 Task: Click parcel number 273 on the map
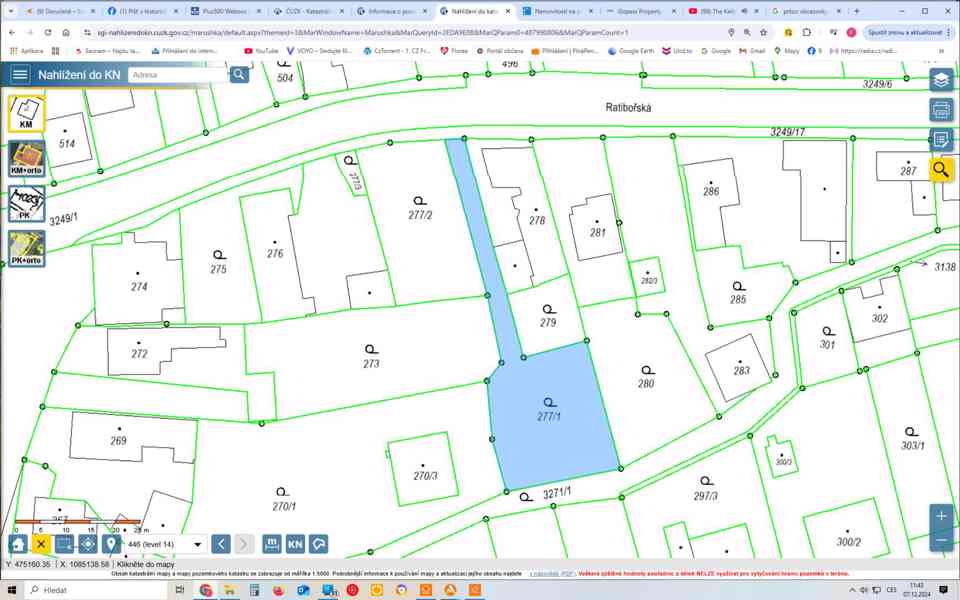(371, 364)
